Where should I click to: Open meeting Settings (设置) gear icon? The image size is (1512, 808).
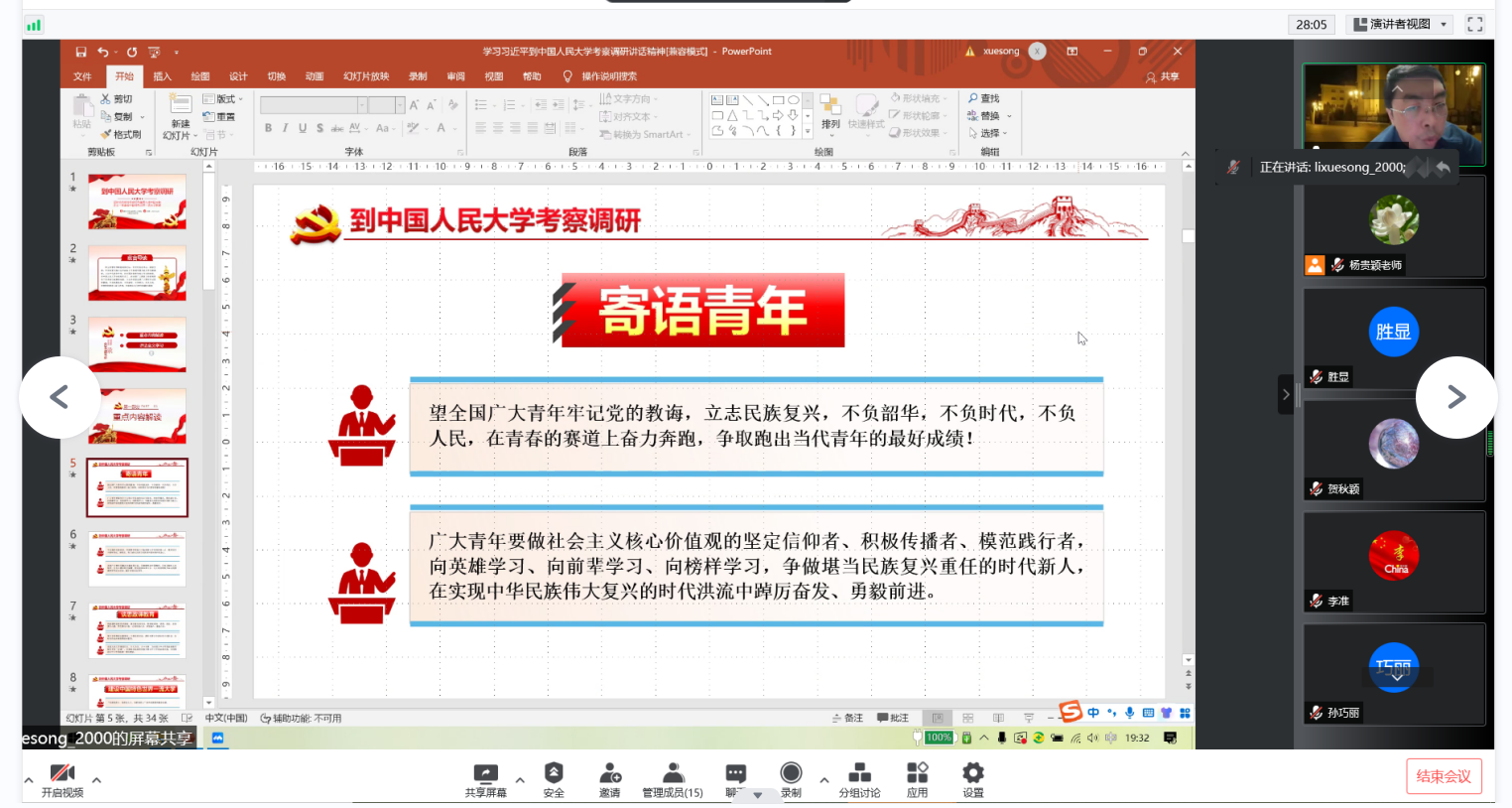coord(973,774)
